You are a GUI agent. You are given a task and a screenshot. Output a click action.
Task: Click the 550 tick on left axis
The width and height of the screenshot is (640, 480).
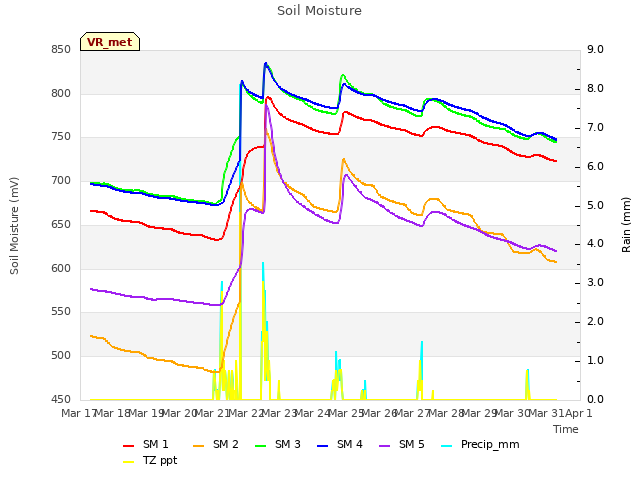(x=61, y=312)
